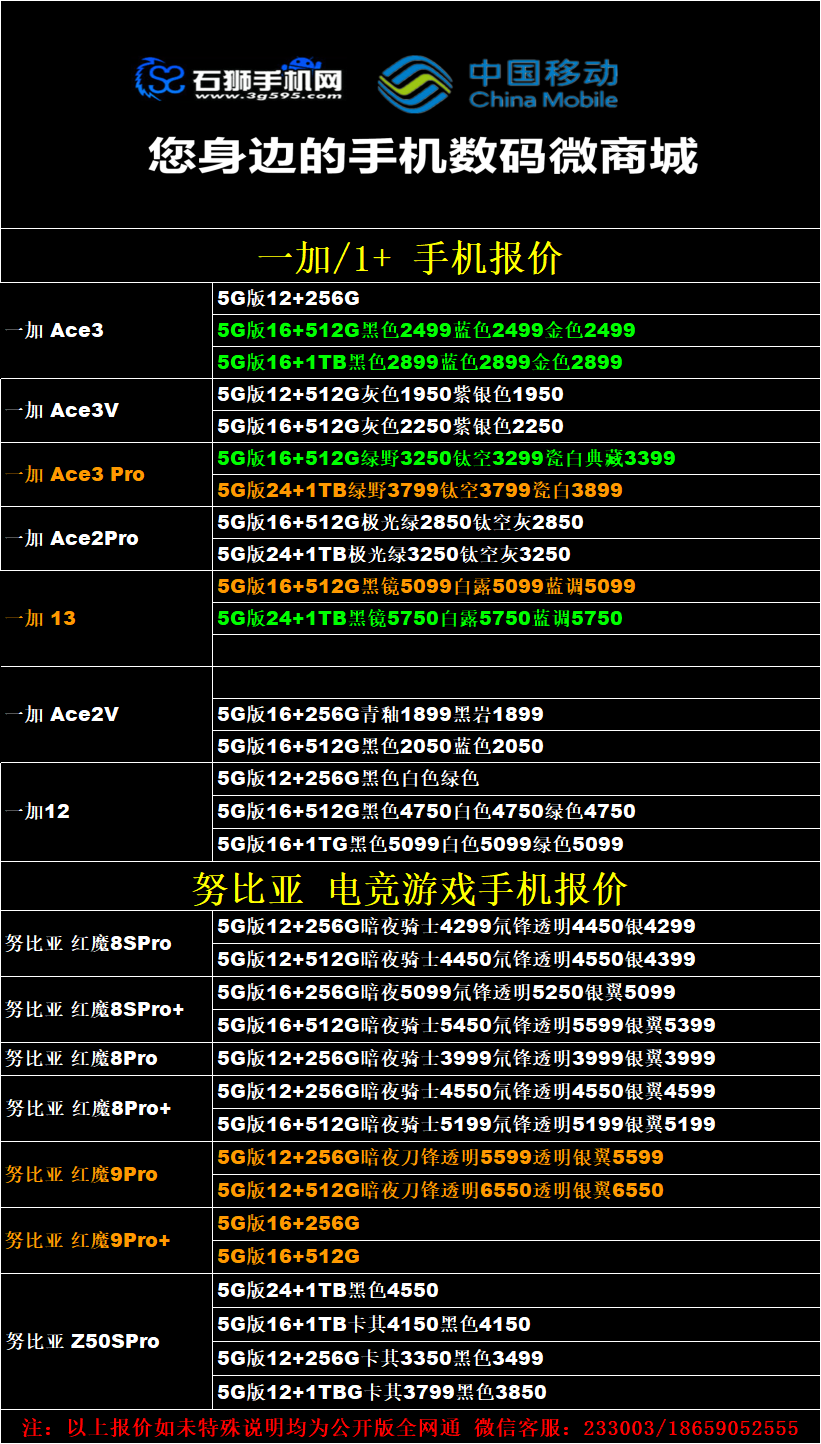Viewport: 821px width, 1444px height.
Task: Click the row 24+1TB 绿野3799钛空3799
Action: click(x=516, y=490)
